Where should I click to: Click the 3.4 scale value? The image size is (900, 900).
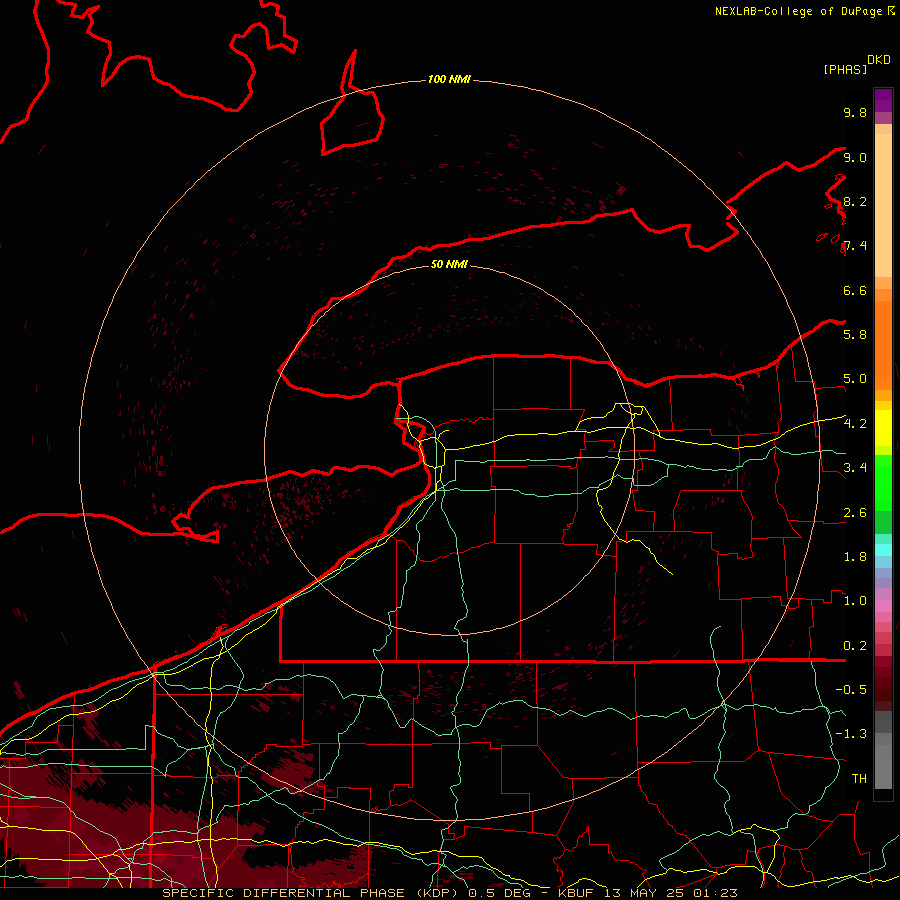(855, 468)
